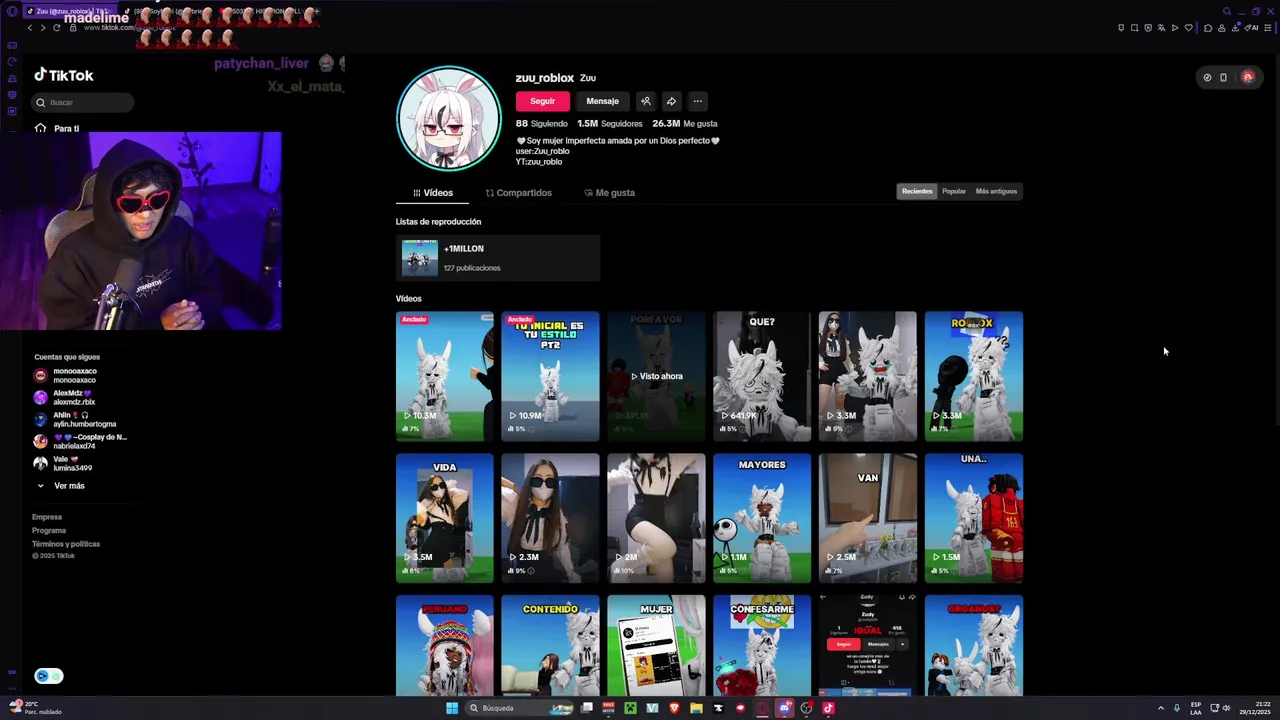Open the browser extensions icon
Screen dimensions: 1280x720
[1208, 28]
